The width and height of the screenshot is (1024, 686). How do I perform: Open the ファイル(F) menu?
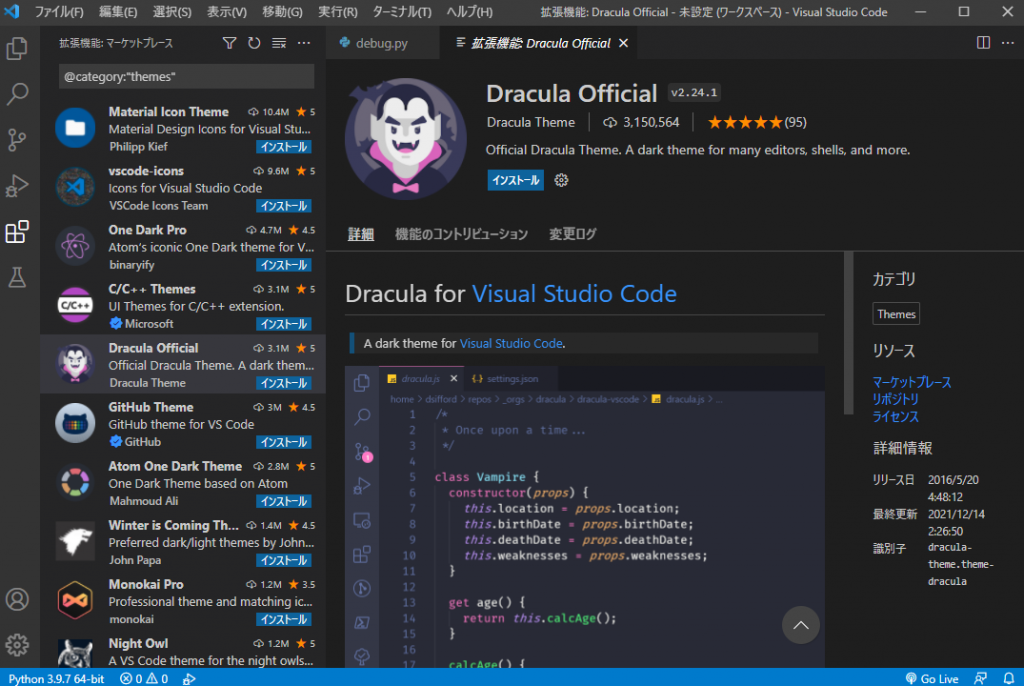[x=59, y=12]
